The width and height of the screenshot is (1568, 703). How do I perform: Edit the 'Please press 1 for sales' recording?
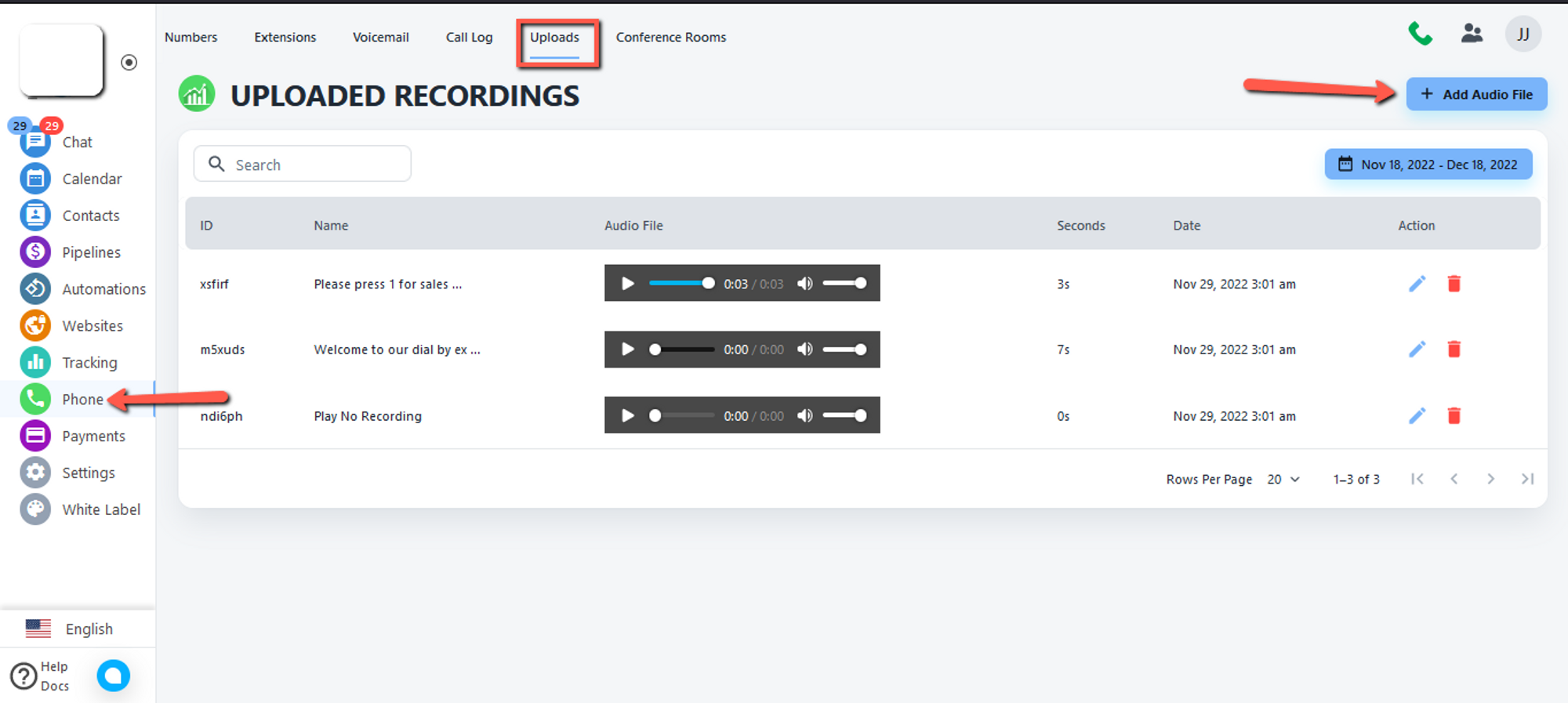pos(1417,284)
